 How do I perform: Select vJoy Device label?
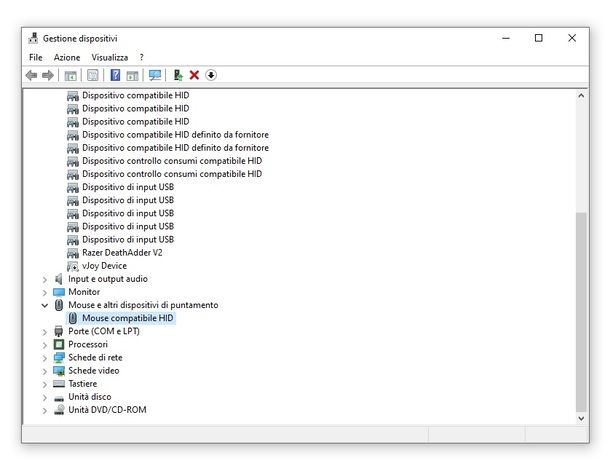[x=104, y=266]
